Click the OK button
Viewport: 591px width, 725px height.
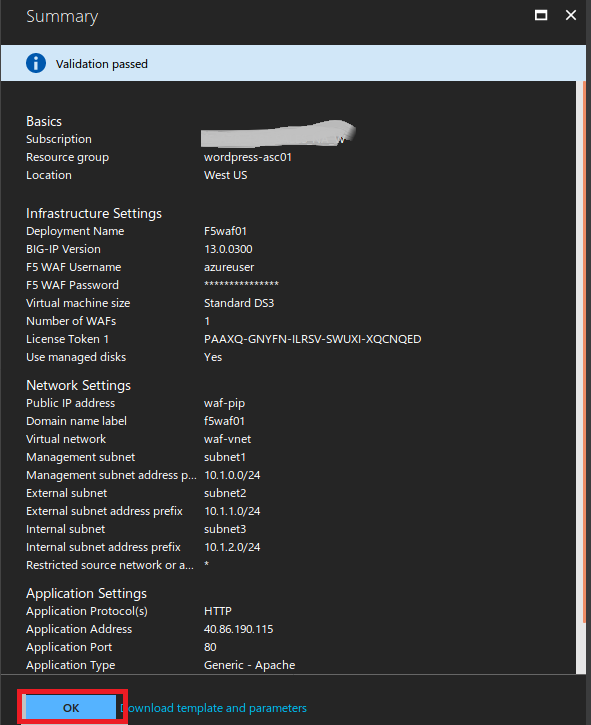(x=71, y=707)
